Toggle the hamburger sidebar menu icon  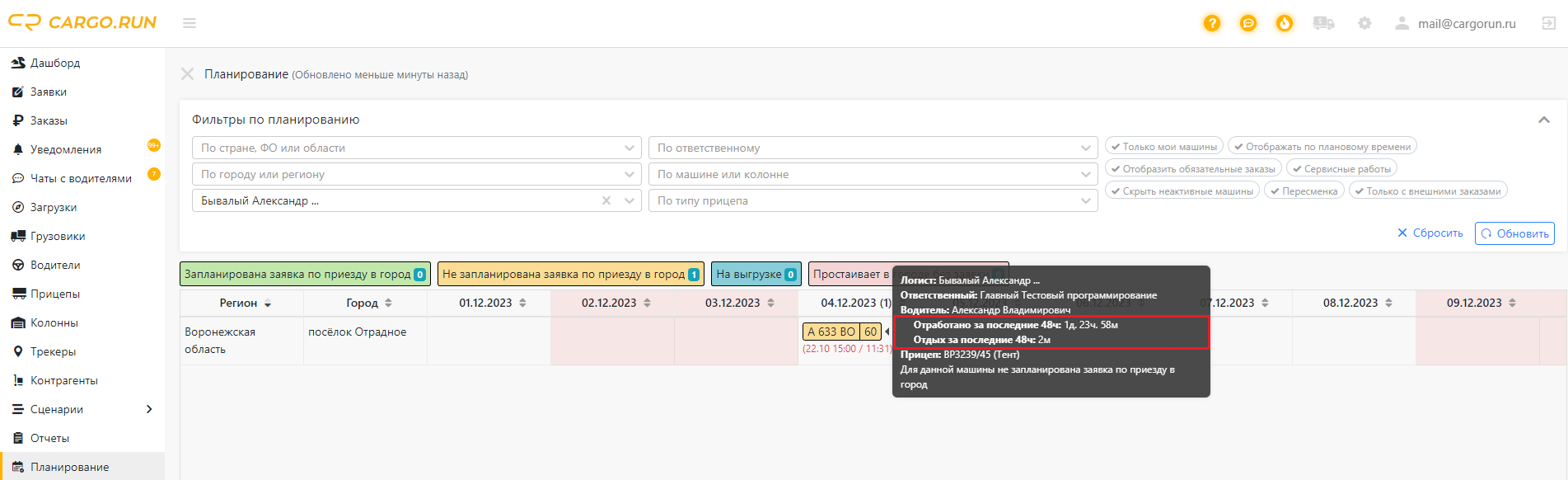click(x=190, y=23)
